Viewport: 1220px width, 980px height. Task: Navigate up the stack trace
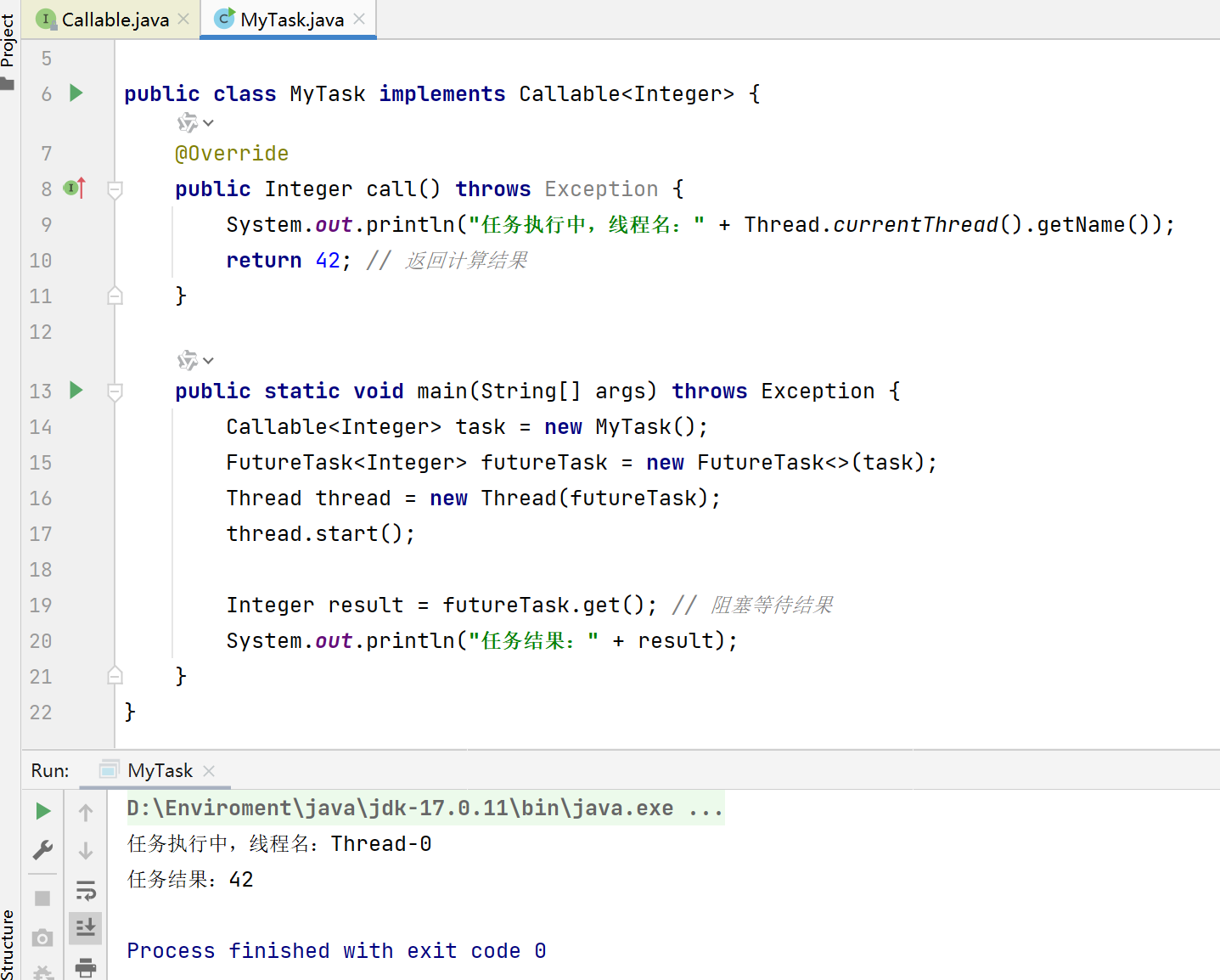(x=86, y=813)
